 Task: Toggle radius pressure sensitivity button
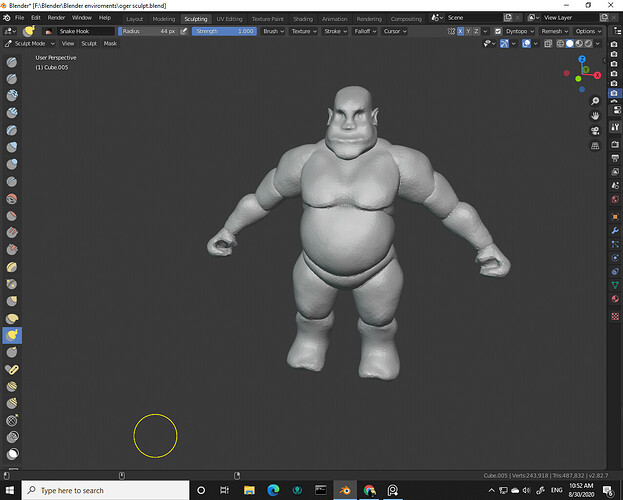[x=185, y=31]
